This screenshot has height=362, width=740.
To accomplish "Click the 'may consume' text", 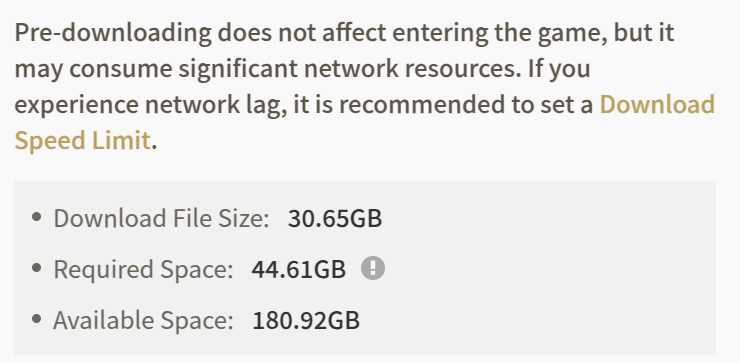I will (92, 69).
